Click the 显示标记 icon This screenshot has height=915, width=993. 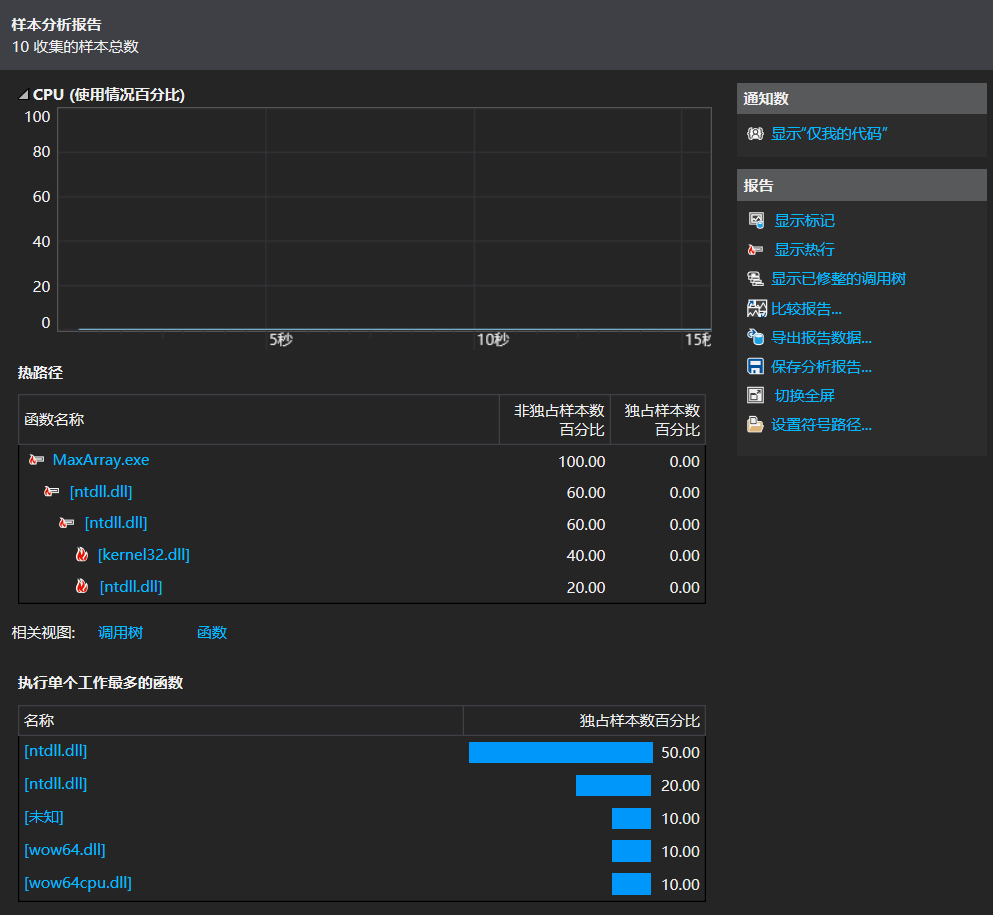[x=756, y=220]
